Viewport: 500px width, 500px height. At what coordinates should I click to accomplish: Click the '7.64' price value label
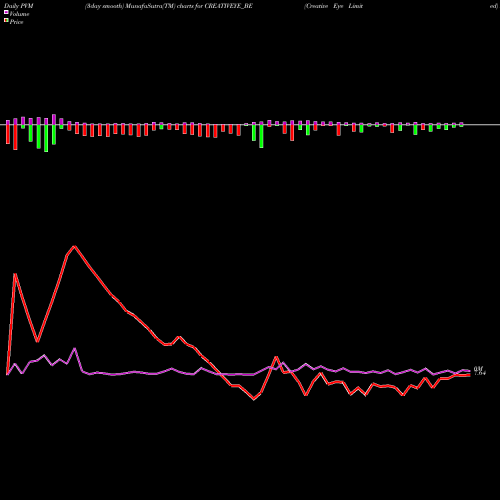coord(480,373)
